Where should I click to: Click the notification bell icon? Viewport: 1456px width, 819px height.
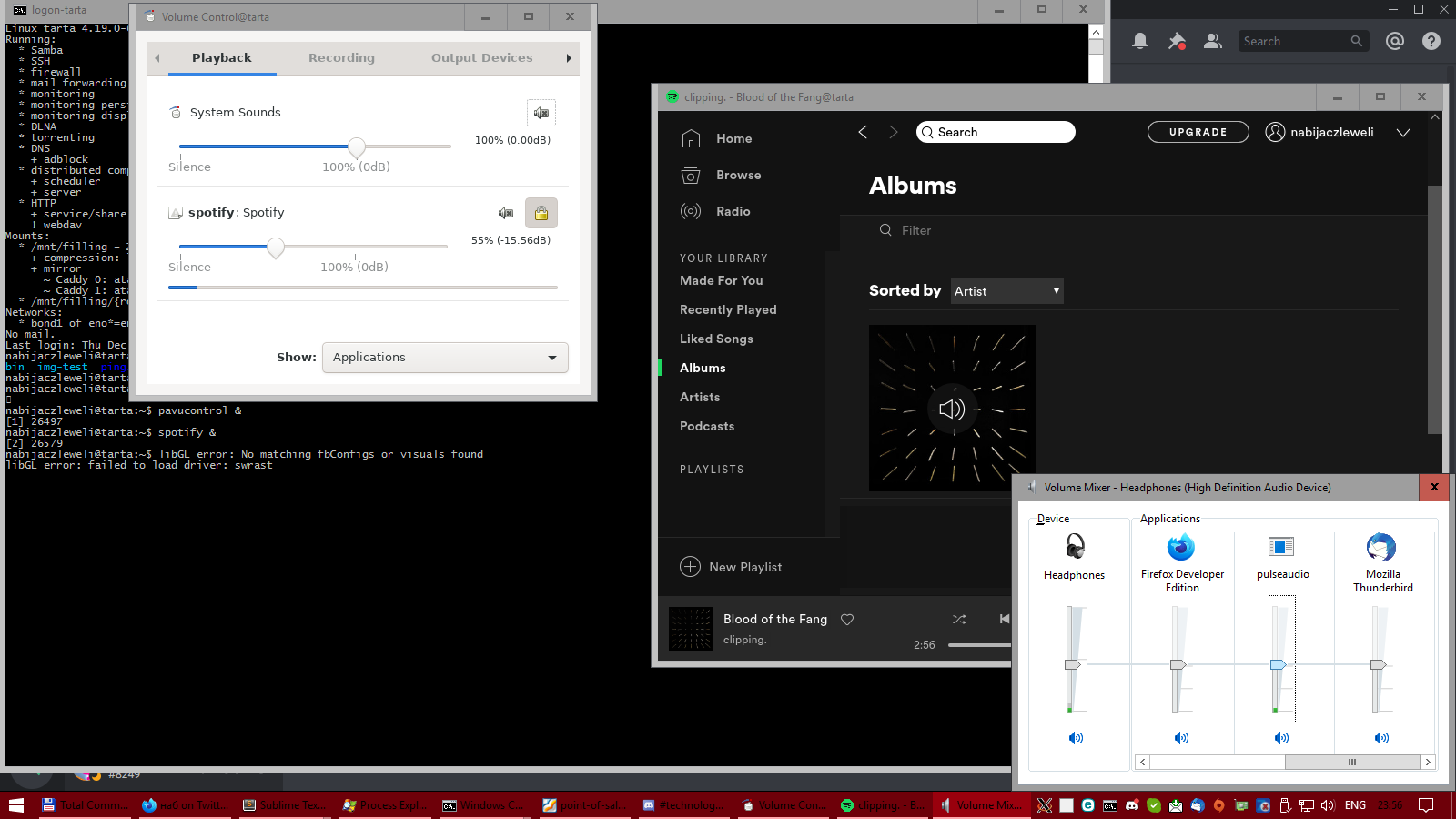(1139, 41)
